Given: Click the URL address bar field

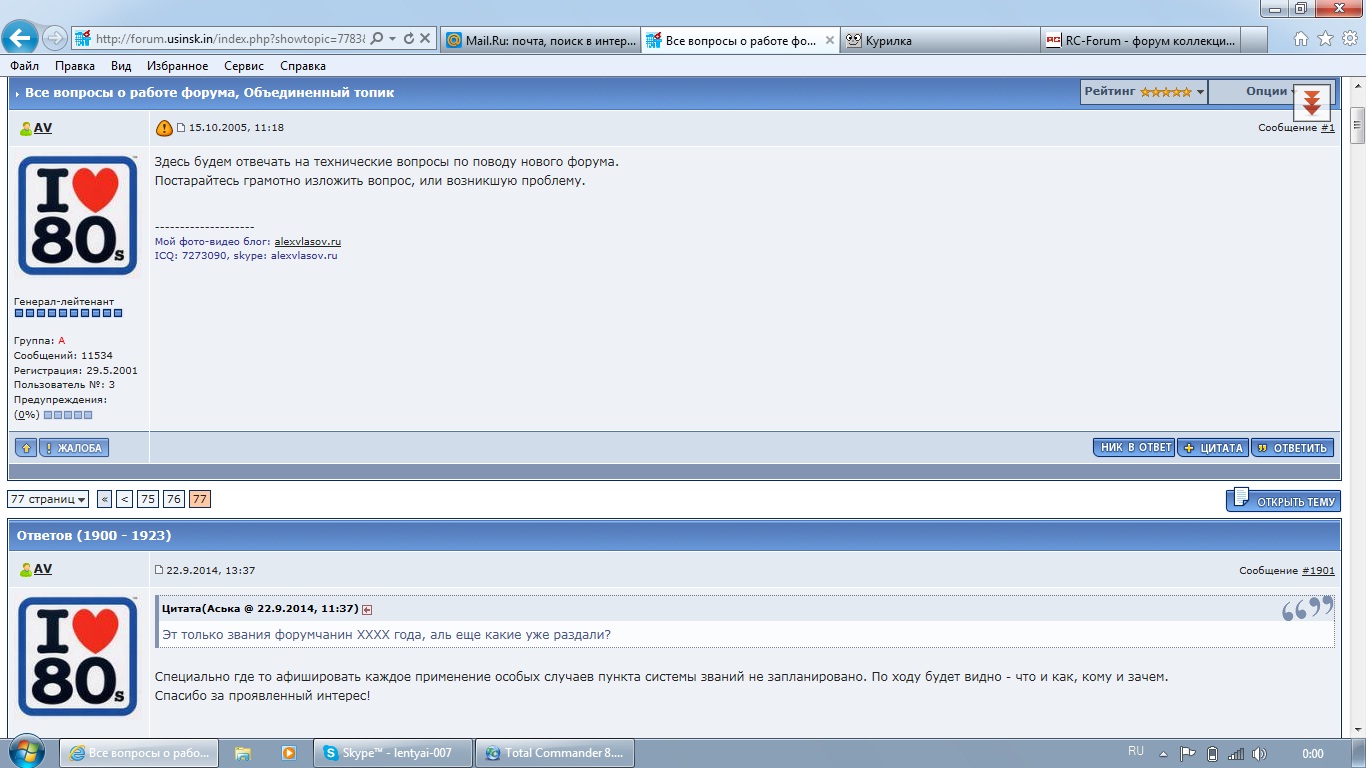Looking at the screenshot, I should tap(230, 39).
